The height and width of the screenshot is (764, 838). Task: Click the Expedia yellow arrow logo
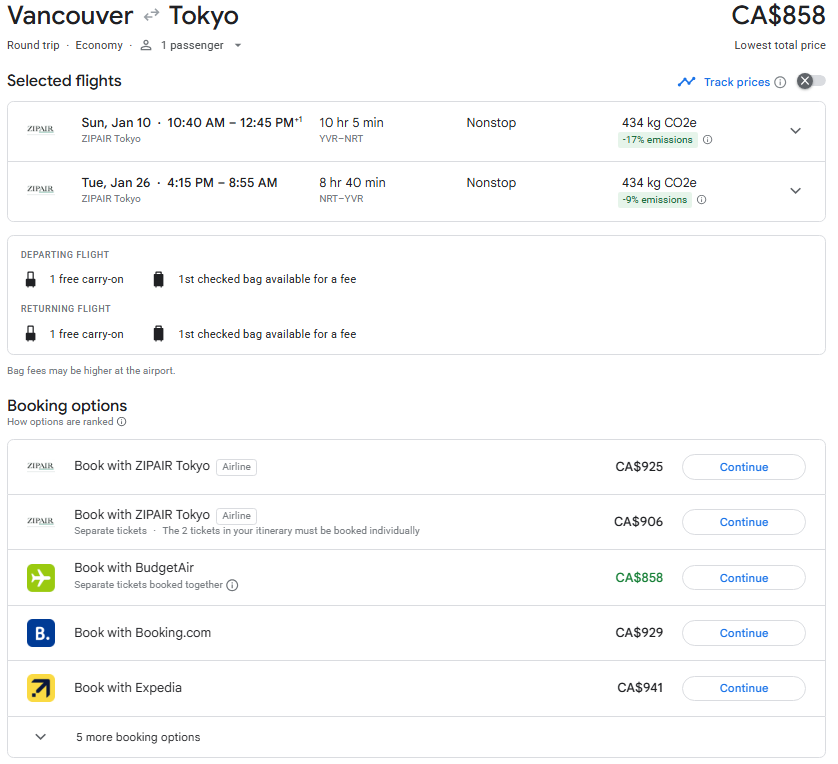click(41, 688)
